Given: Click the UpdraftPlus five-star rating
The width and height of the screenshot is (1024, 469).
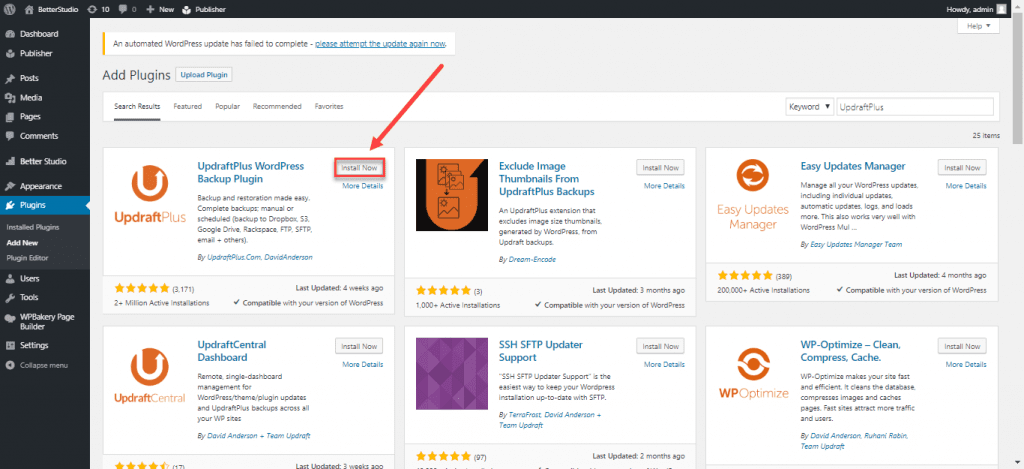Looking at the screenshot, I should (141, 289).
